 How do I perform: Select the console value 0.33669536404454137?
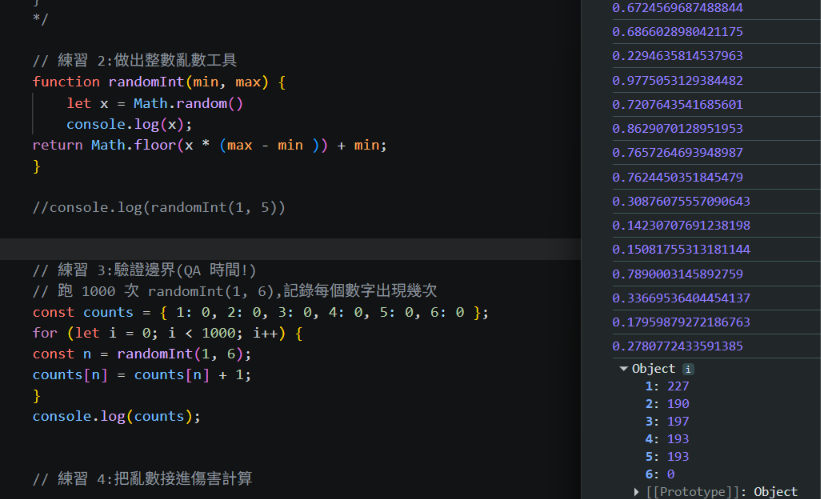(x=681, y=298)
